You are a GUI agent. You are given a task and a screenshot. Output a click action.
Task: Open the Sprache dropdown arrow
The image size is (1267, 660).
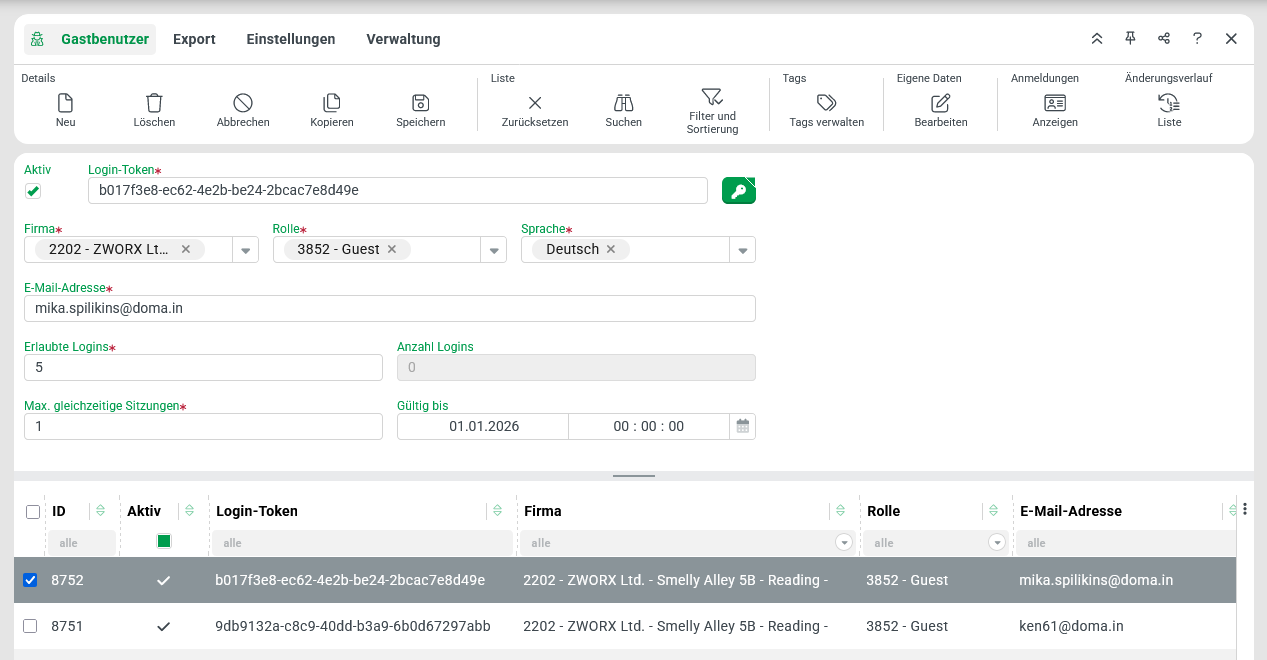(x=742, y=250)
